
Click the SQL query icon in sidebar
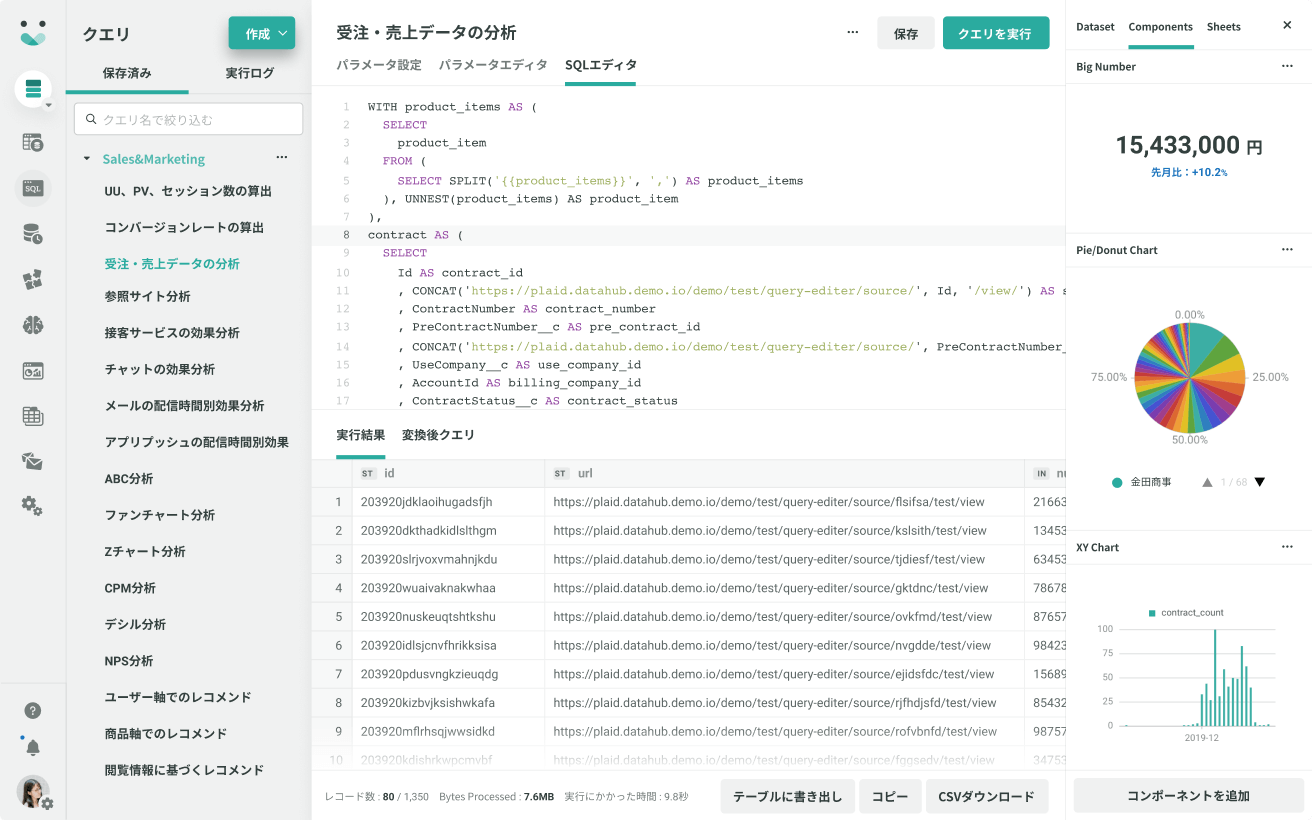point(33,188)
